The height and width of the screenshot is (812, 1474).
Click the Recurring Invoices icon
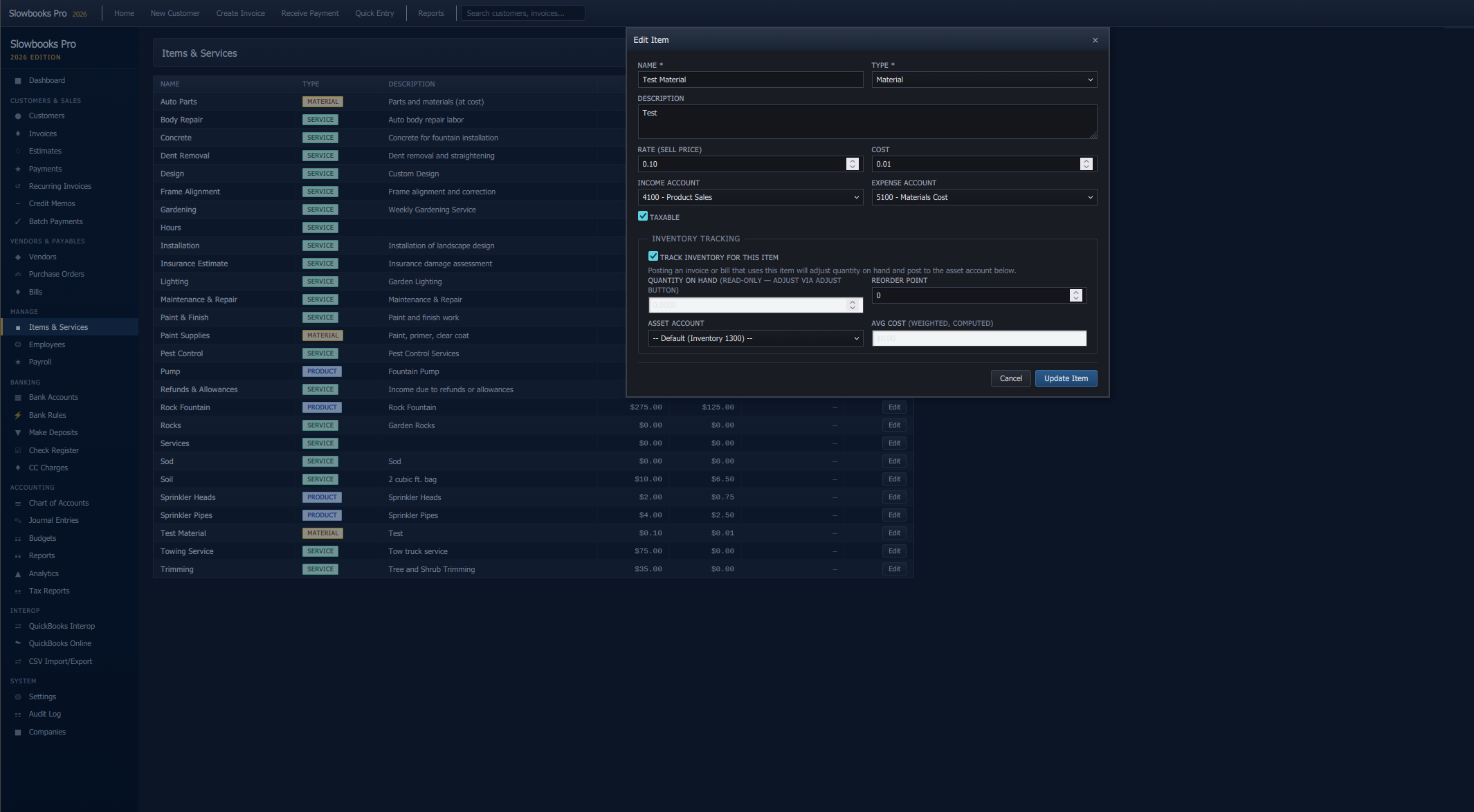pyautogui.click(x=18, y=187)
